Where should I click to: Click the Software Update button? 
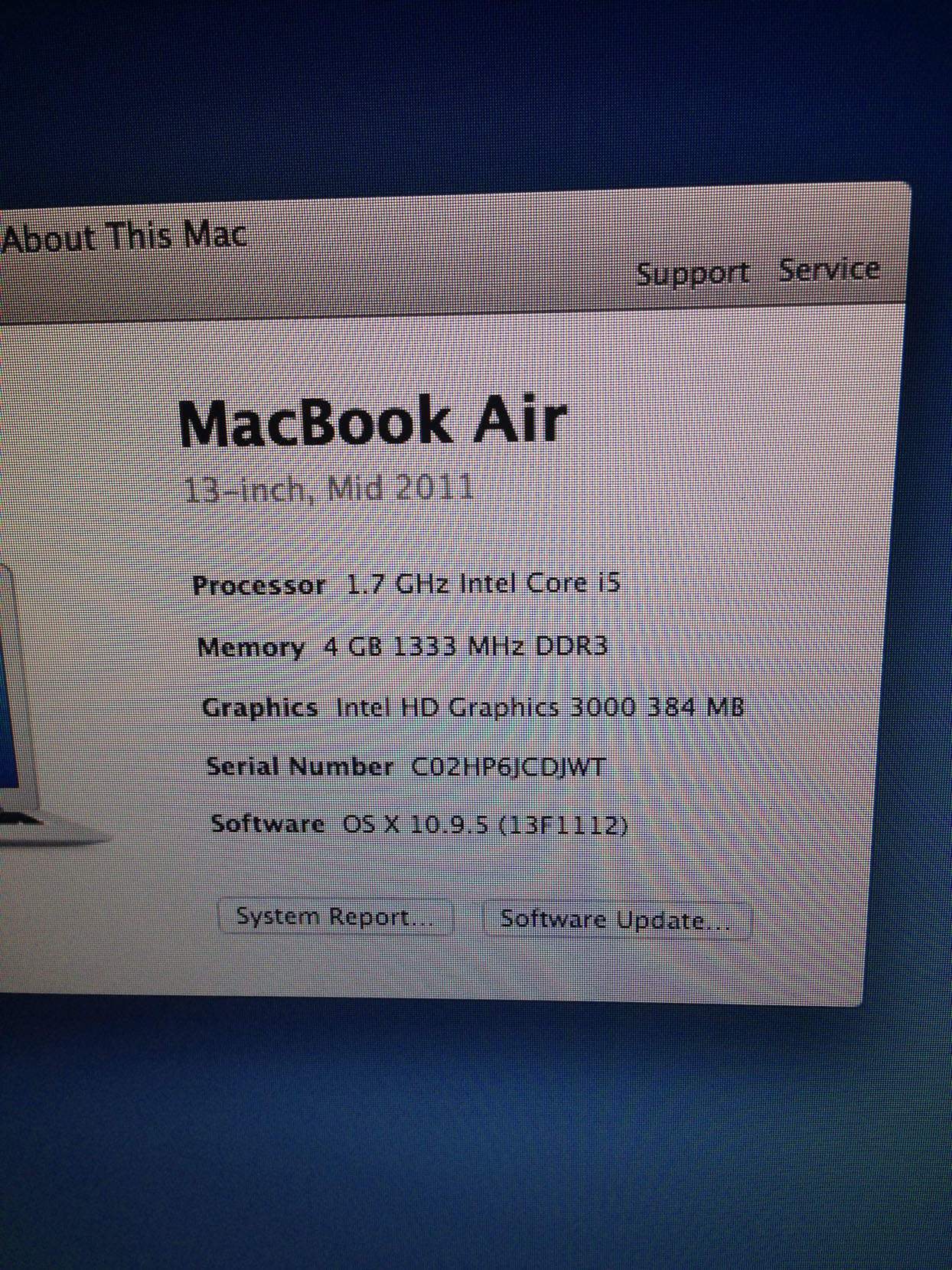pos(617,919)
